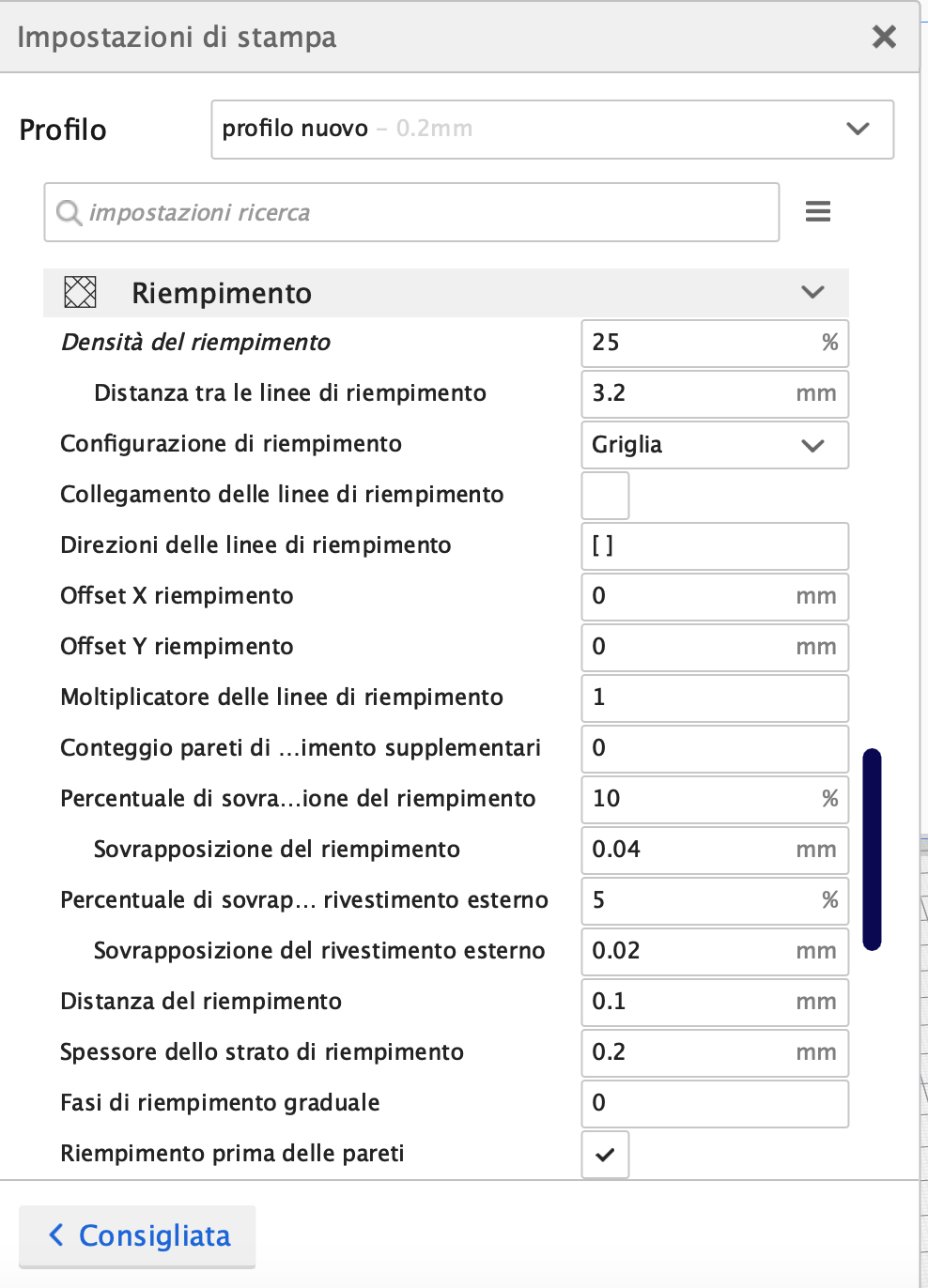Image resolution: width=928 pixels, height=1288 pixels.
Task: Click the impostazioni ricerca search field
Action: (x=423, y=213)
